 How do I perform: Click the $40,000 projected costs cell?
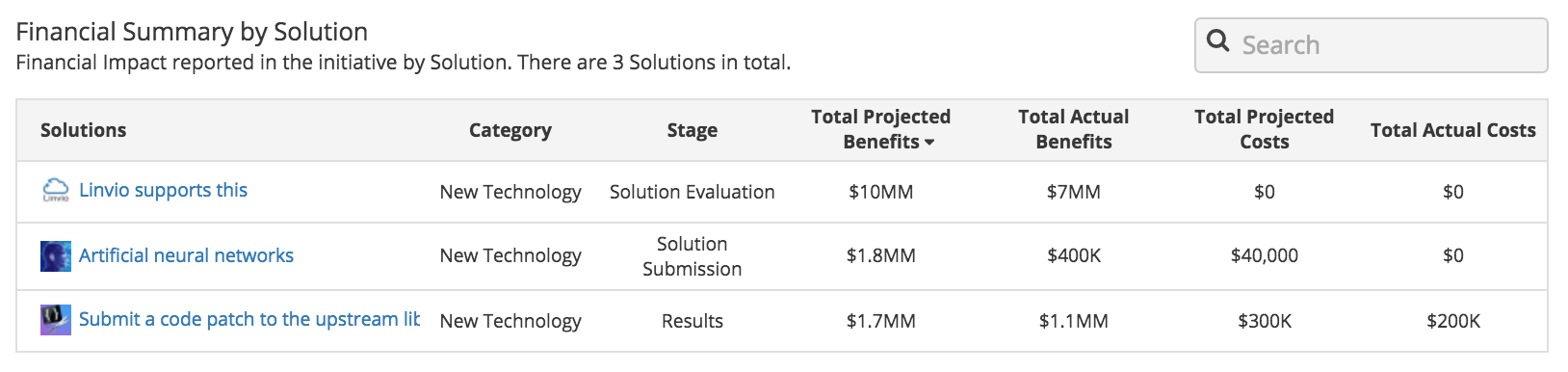point(1265,255)
